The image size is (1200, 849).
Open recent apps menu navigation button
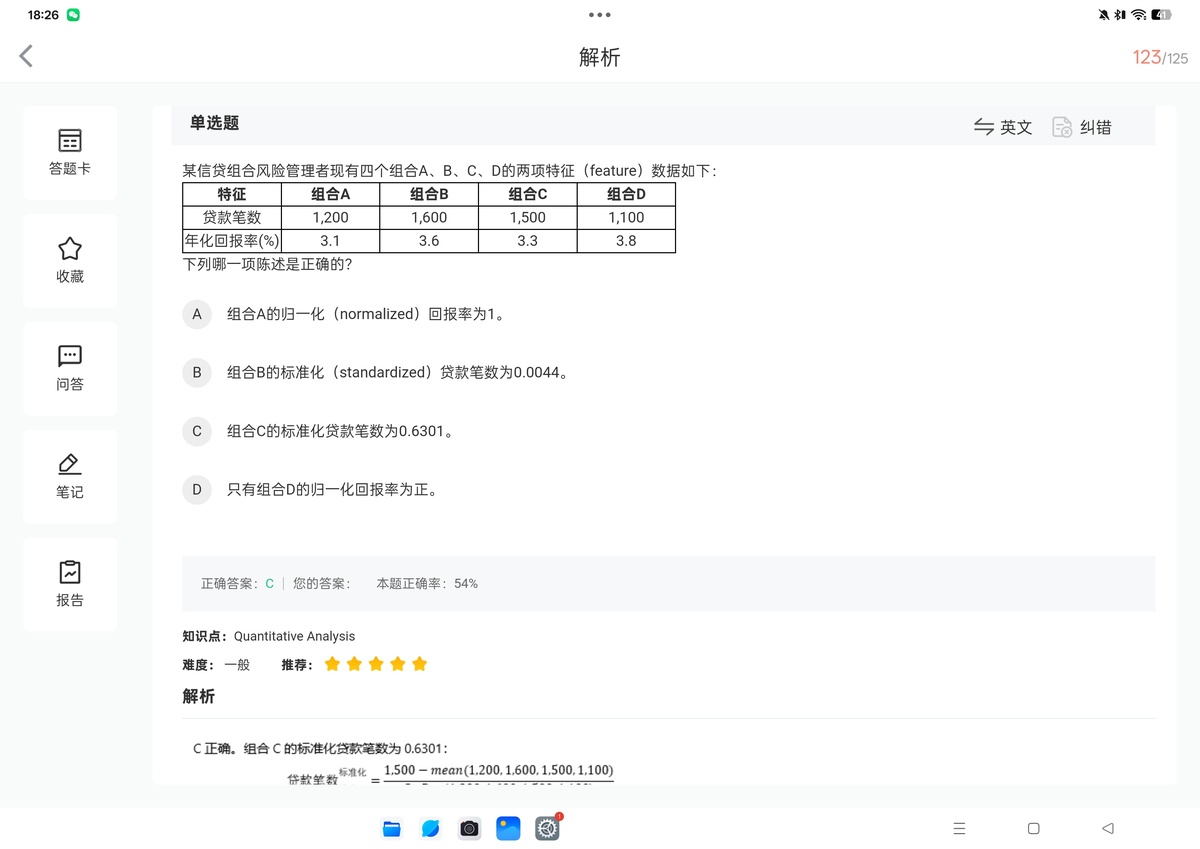tap(959, 828)
